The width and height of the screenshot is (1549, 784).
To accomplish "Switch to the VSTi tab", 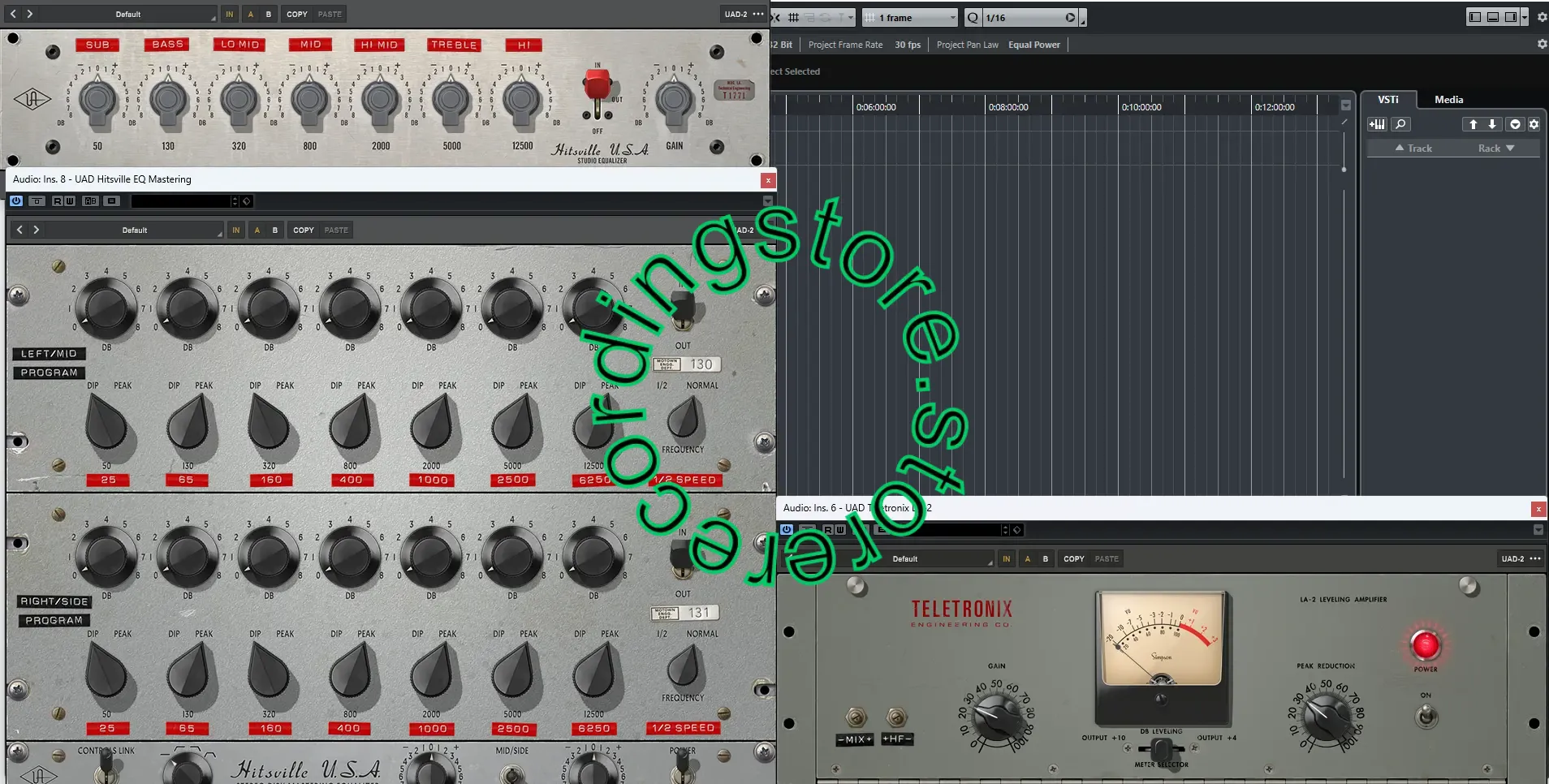I will [x=1388, y=99].
